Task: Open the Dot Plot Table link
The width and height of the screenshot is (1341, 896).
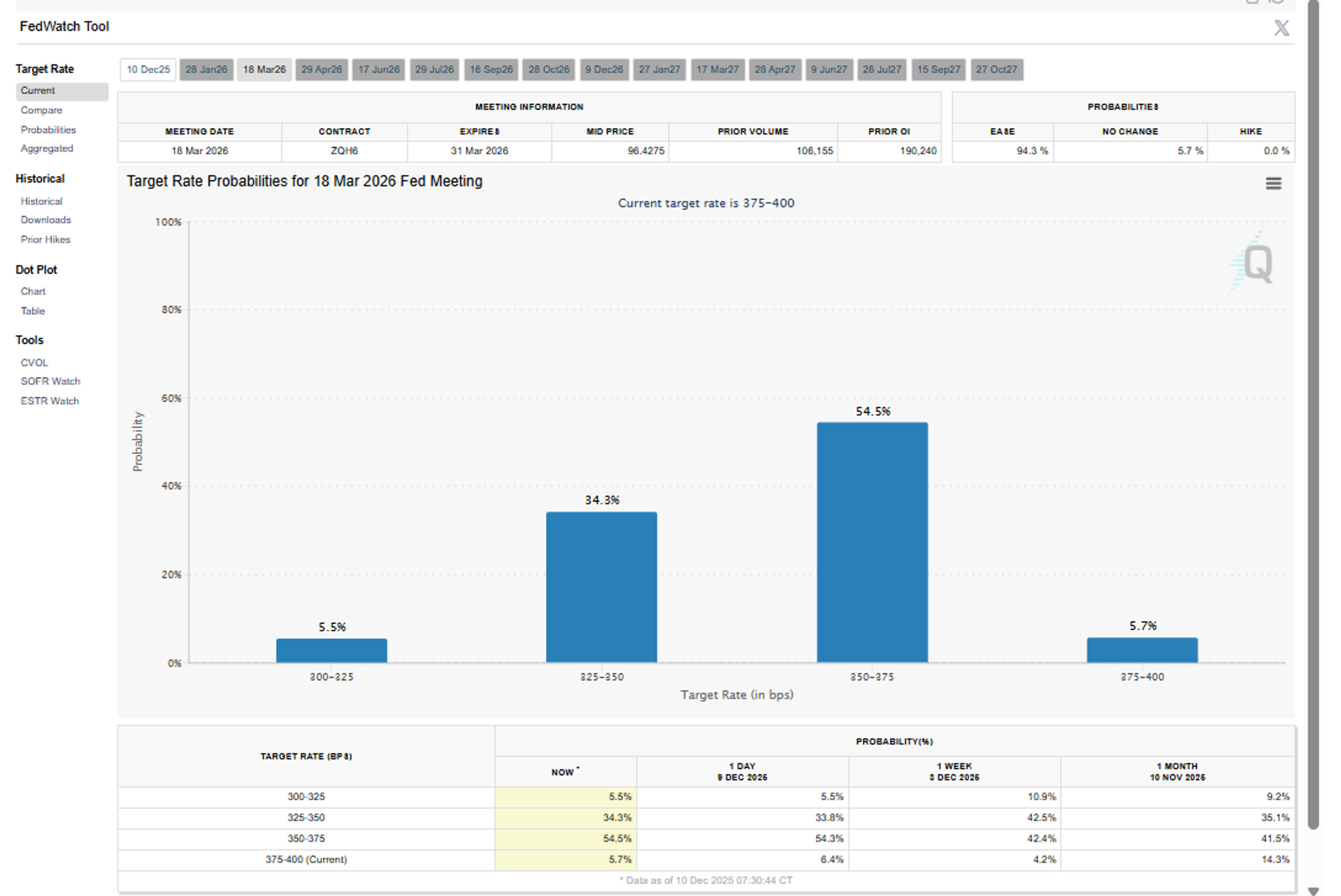Action: pos(32,311)
